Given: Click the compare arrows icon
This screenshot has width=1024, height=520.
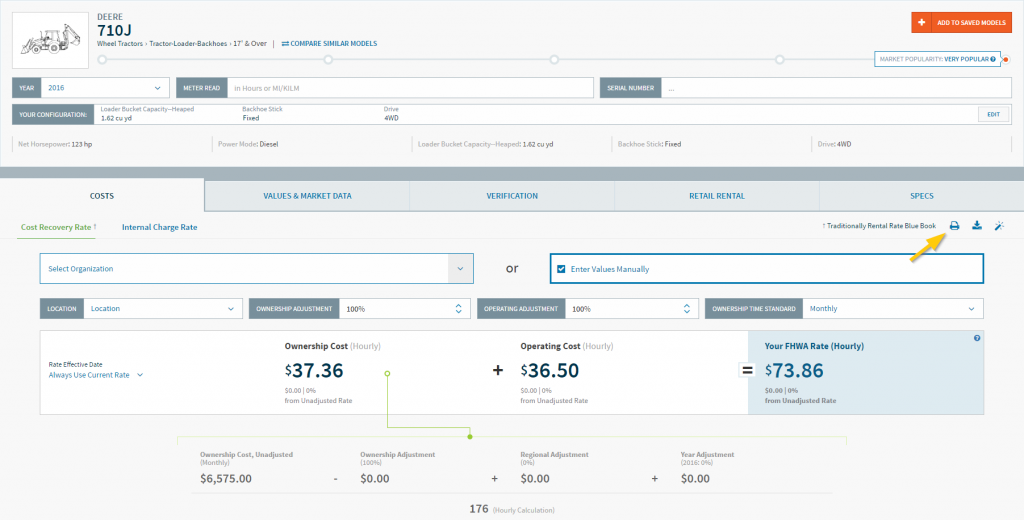Looking at the screenshot, I should click(x=285, y=44).
